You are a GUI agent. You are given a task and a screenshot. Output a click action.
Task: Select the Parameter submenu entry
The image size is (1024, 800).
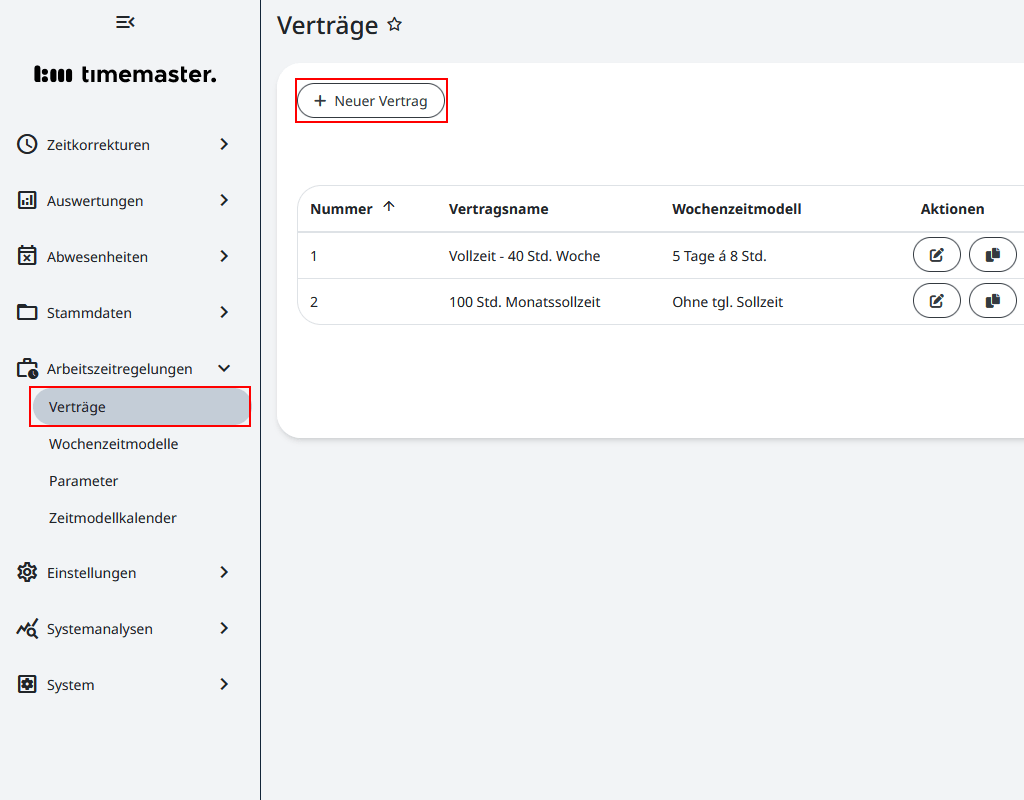click(83, 481)
